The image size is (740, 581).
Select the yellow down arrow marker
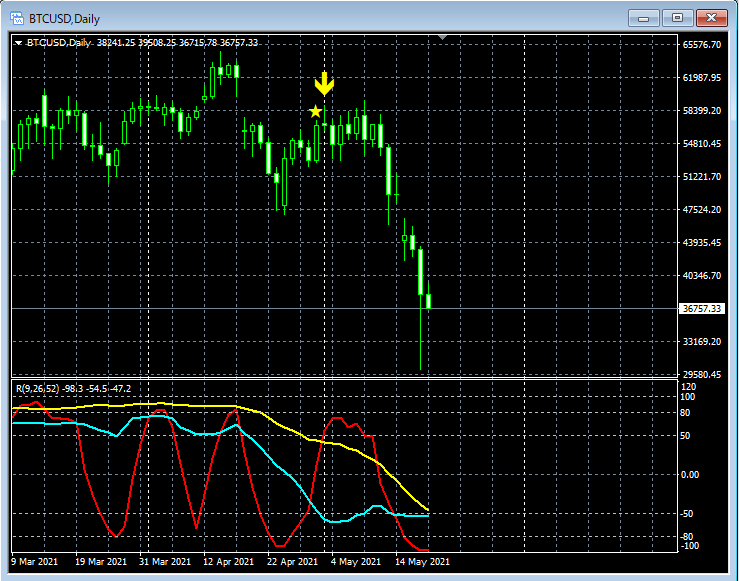[x=324, y=84]
